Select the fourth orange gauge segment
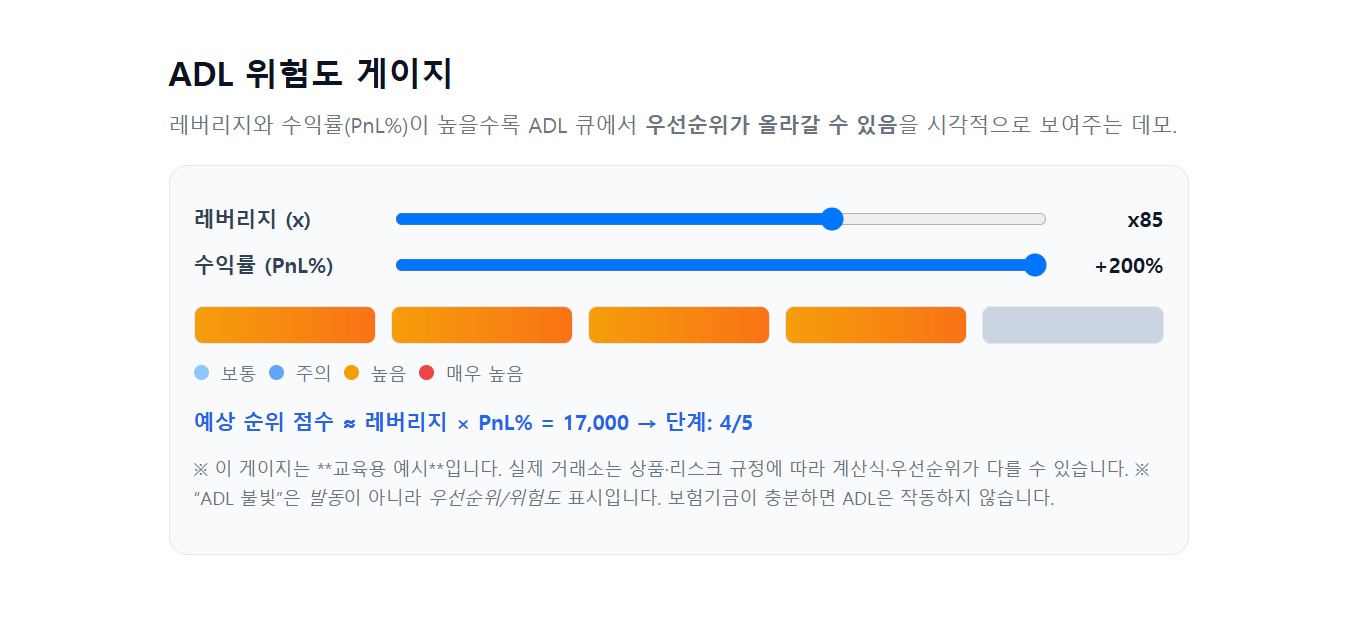Screen dimensions: 1352x619 click(x=875, y=324)
